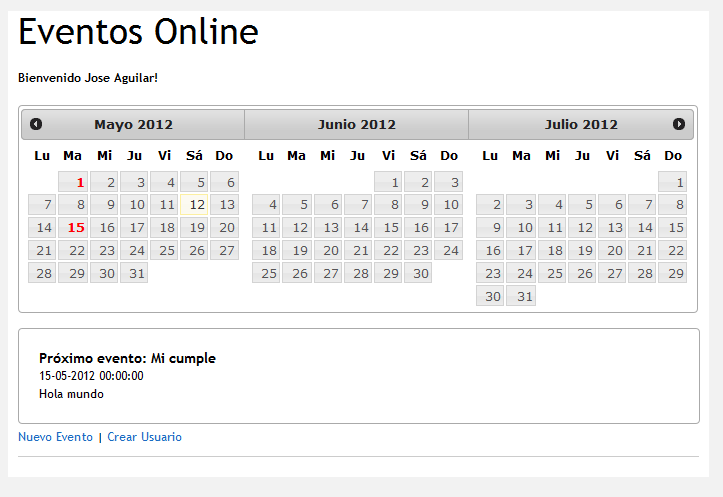Go to next month with right arrow
The height and width of the screenshot is (497, 723).
coord(678,124)
